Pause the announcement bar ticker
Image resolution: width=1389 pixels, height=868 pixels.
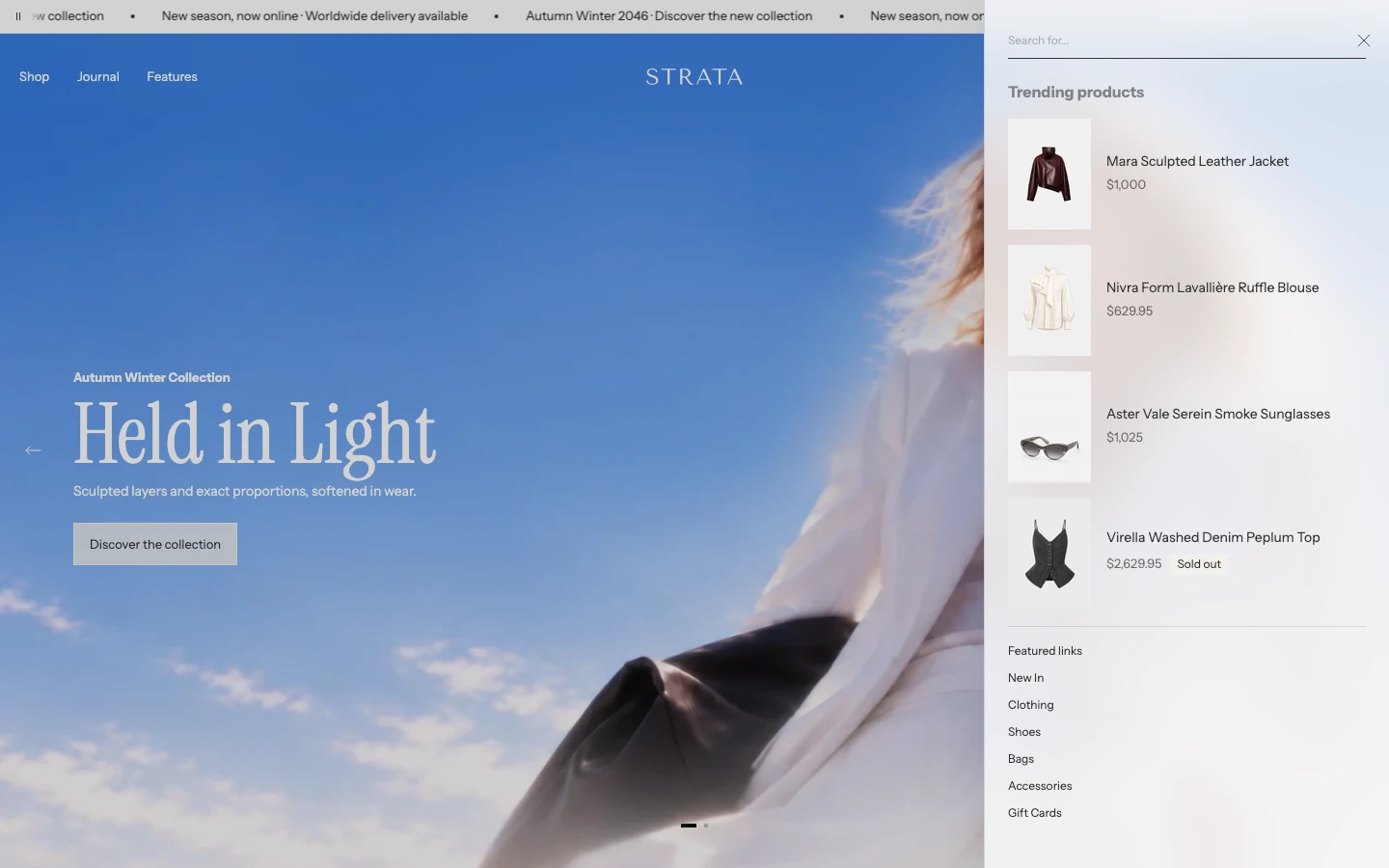click(x=18, y=16)
